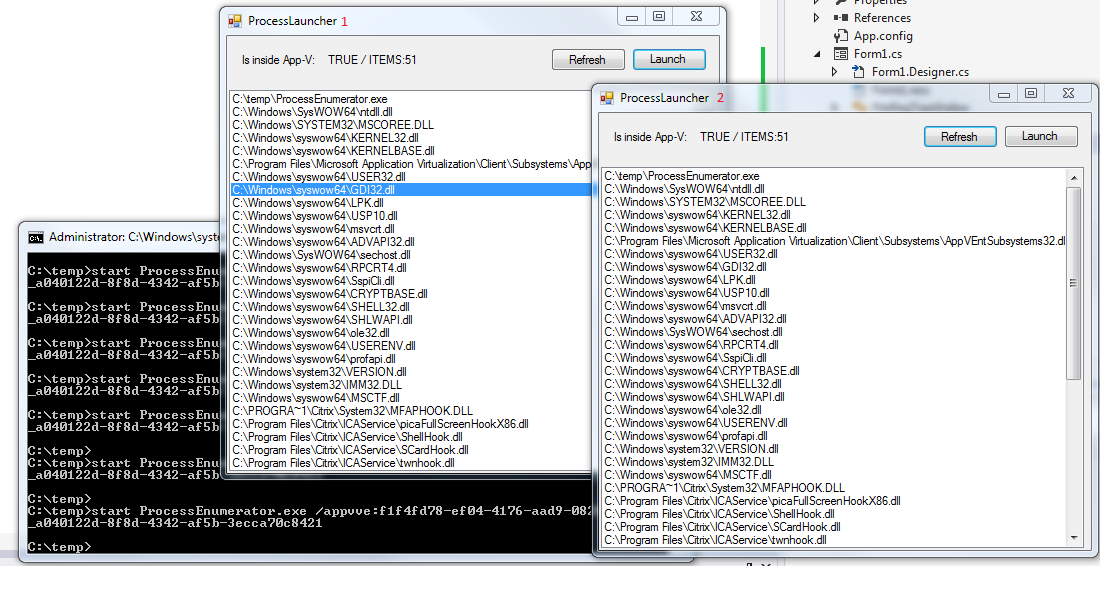Expand the Form1.Designer.cs node
The height and width of the screenshot is (614, 1100).
[835, 72]
